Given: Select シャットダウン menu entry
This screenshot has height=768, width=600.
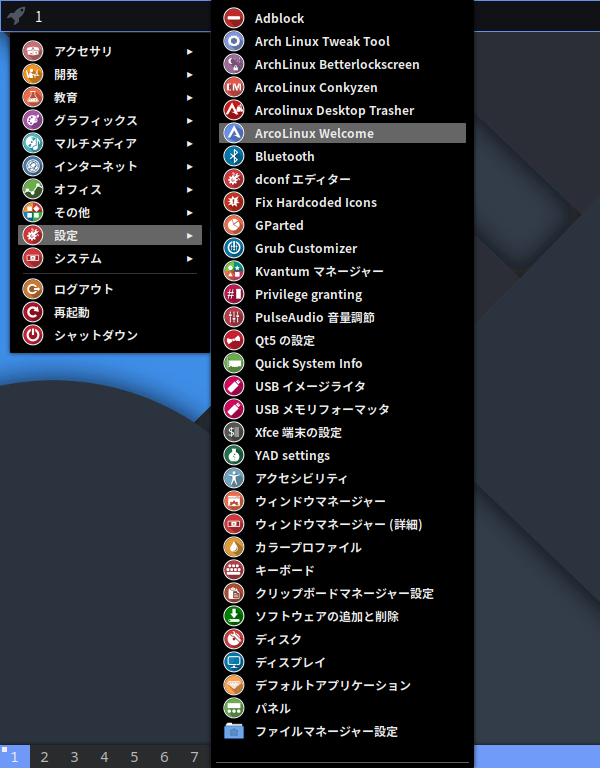Looking at the screenshot, I should 110,336.
